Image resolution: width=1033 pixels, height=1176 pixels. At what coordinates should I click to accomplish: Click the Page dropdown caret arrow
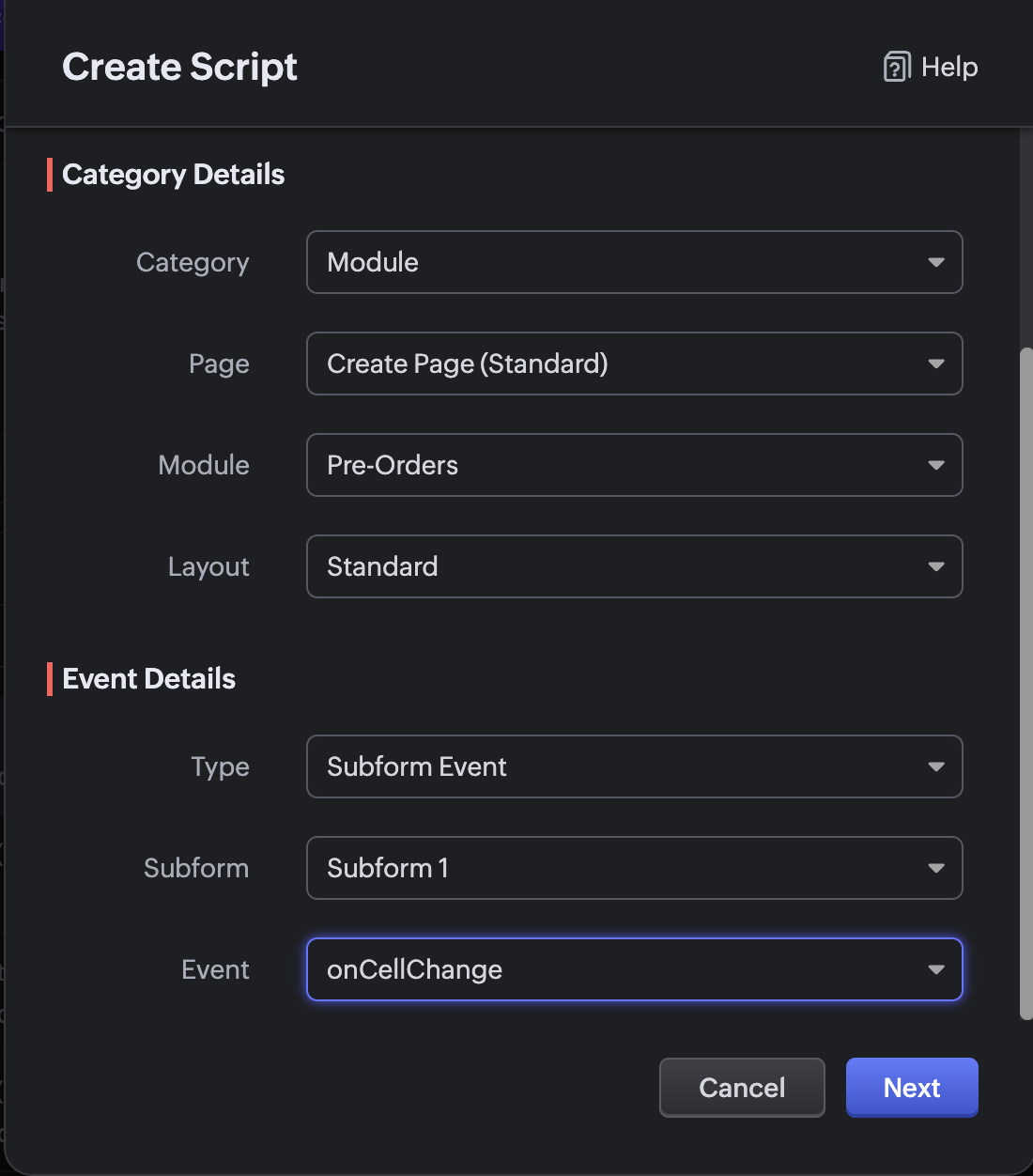pyautogui.click(x=935, y=364)
